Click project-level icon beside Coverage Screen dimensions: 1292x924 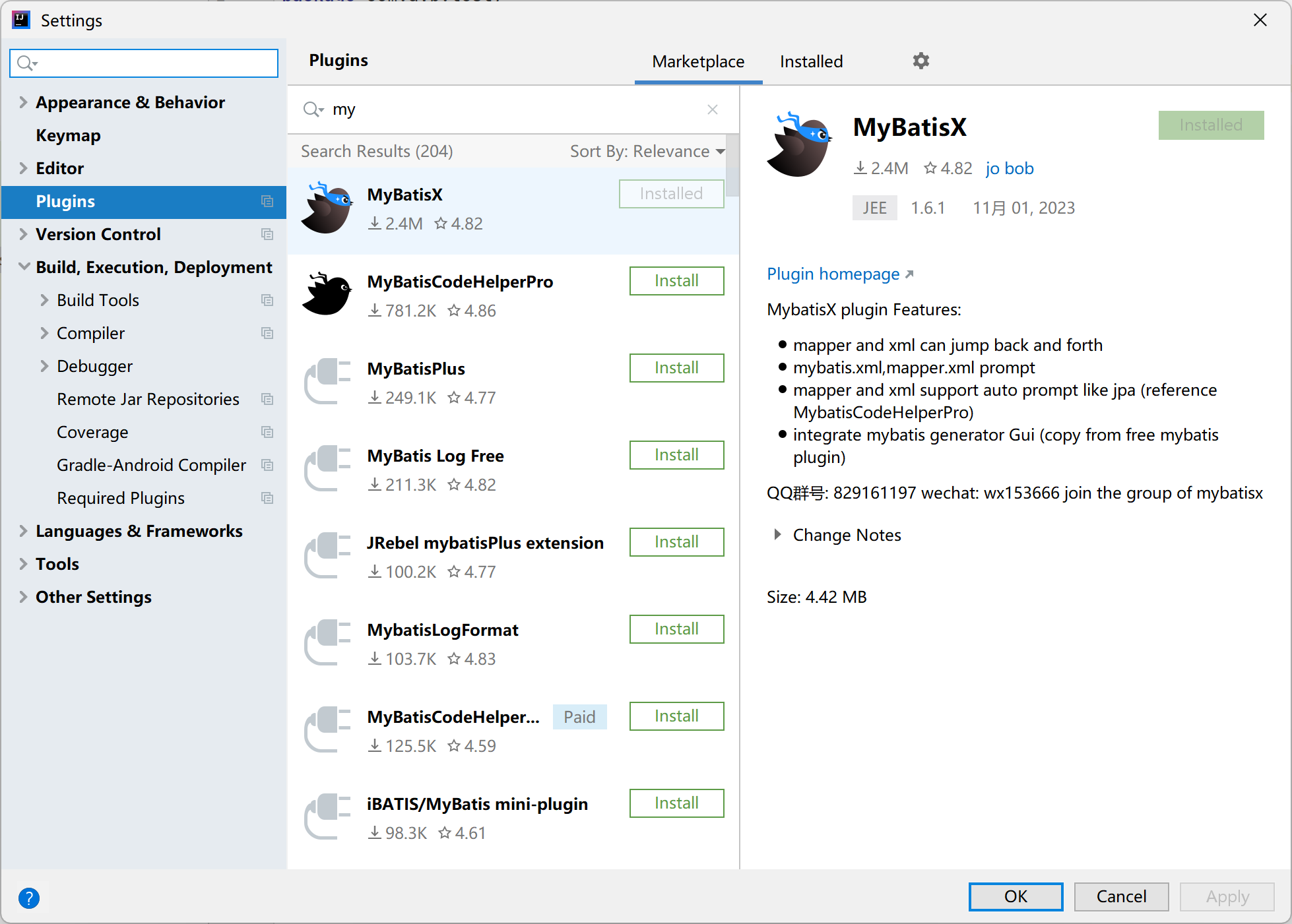pos(267,432)
